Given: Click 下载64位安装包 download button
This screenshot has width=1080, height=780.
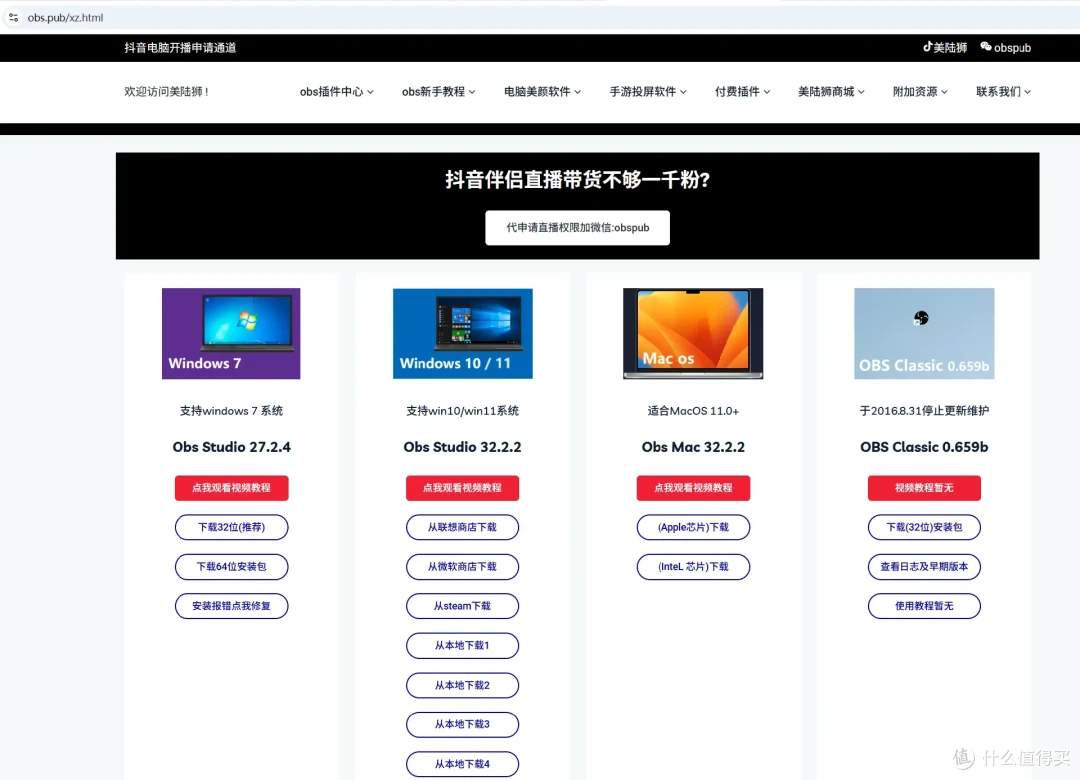Looking at the screenshot, I should coord(231,566).
